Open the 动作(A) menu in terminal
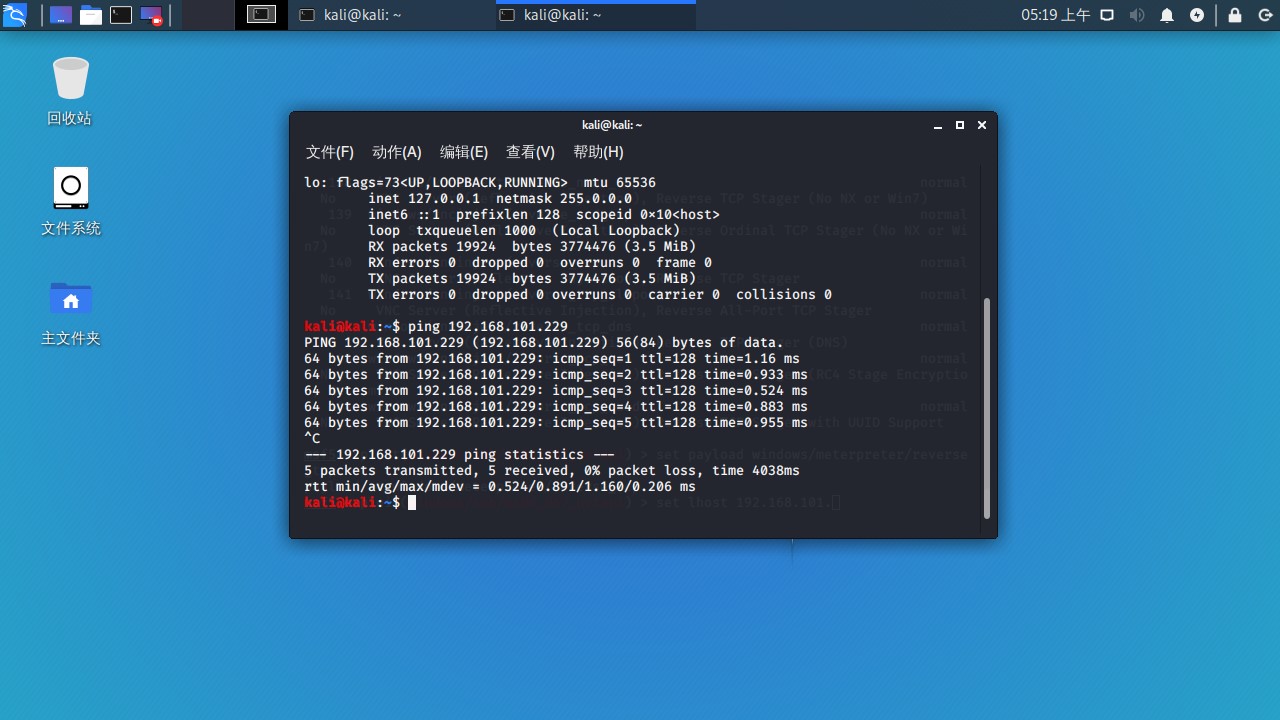The width and height of the screenshot is (1280, 720). 397,152
